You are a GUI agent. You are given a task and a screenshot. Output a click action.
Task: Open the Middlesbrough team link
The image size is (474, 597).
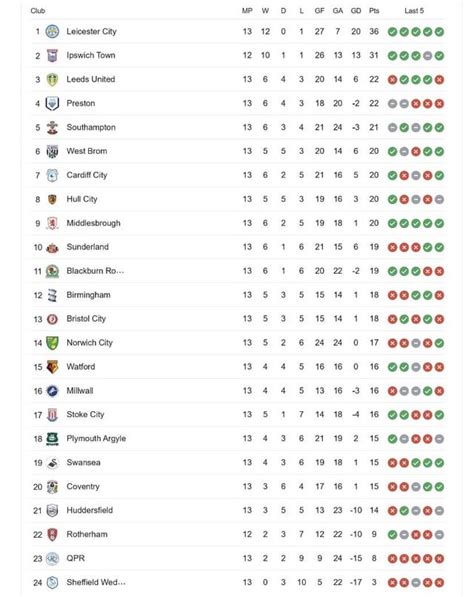pyautogui.click(x=93, y=223)
